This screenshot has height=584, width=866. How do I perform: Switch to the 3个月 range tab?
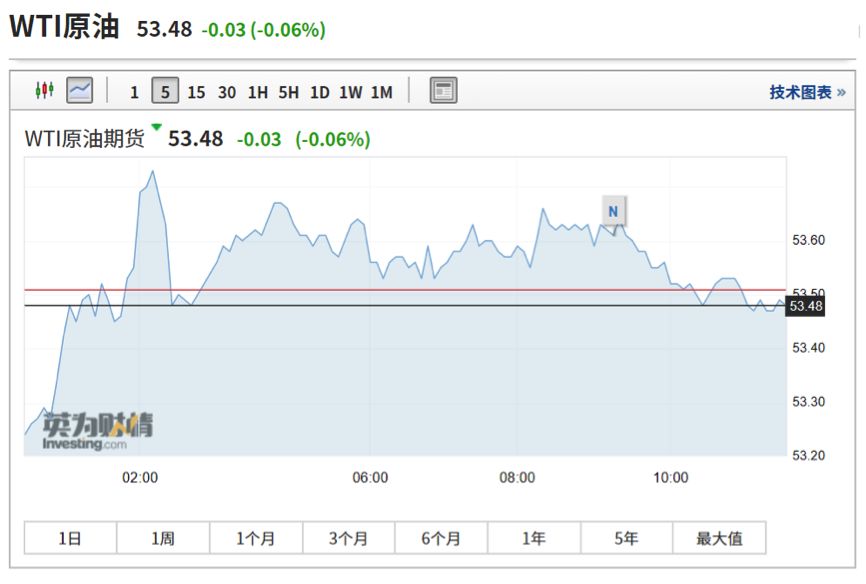pos(348,538)
